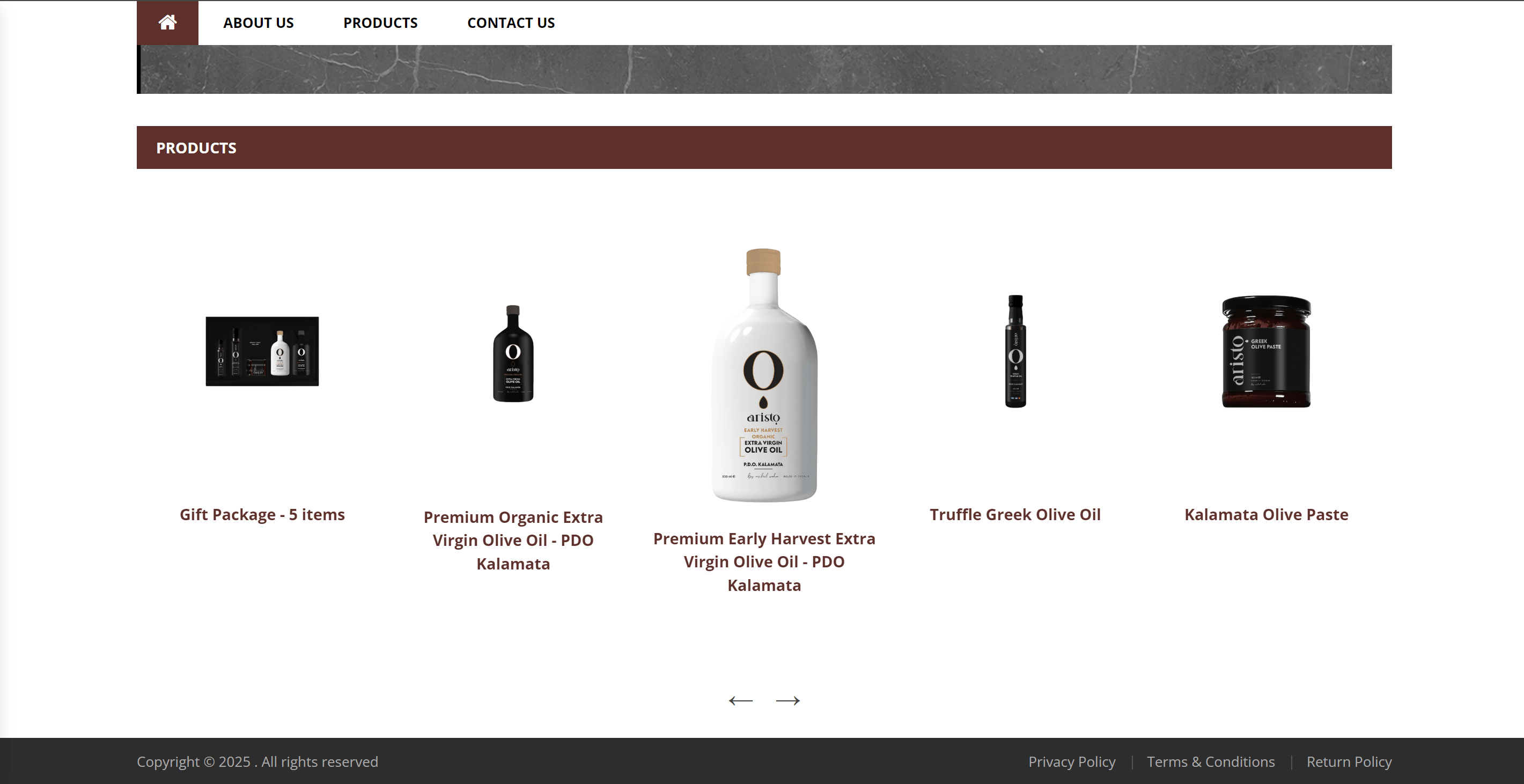Viewport: 1524px width, 784px height.
Task: View the black Organic Olive Oil bottle
Action: click(513, 353)
